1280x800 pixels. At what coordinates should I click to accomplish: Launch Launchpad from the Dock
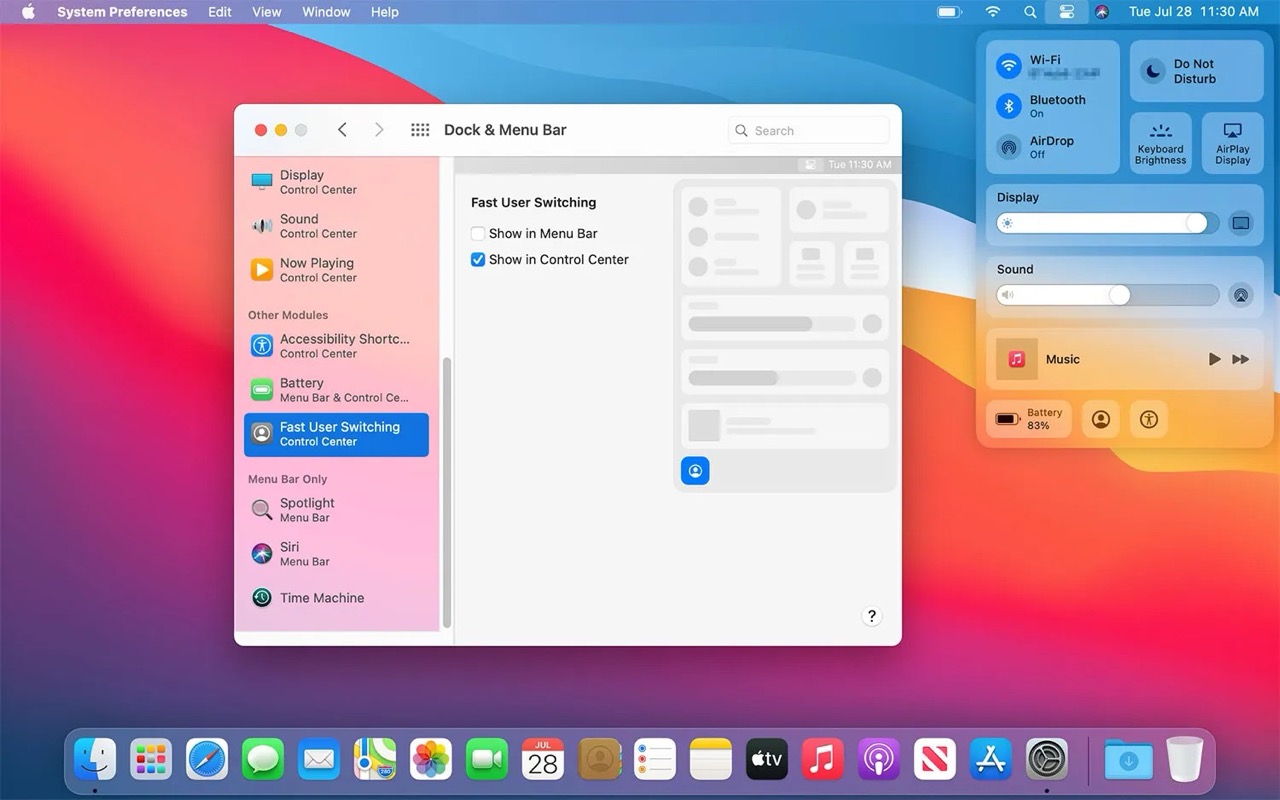click(x=151, y=760)
